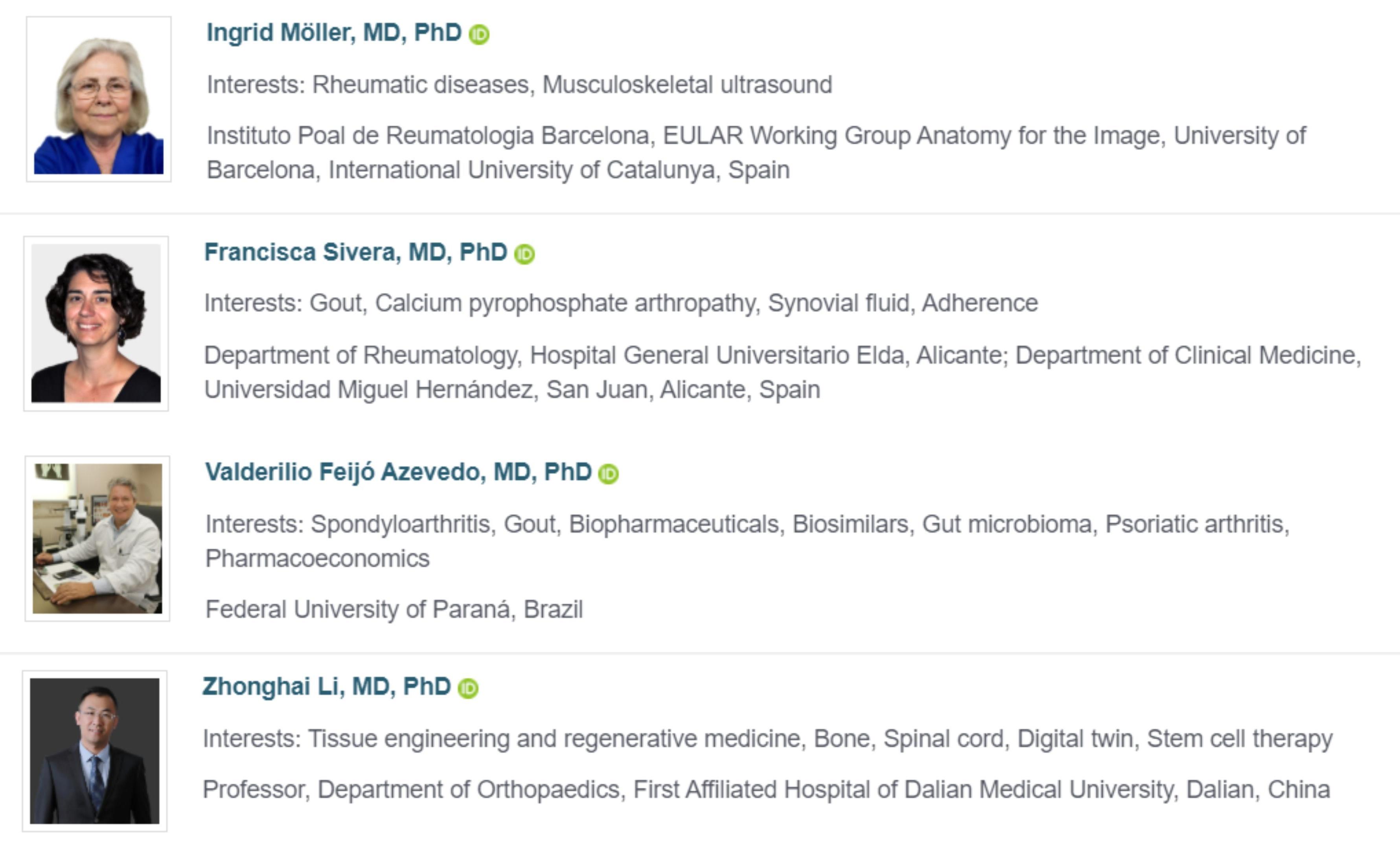Open Ingrid Möller's ORCID icon
The width and height of the screenshot is (1400, 848).
coord(479,35)
